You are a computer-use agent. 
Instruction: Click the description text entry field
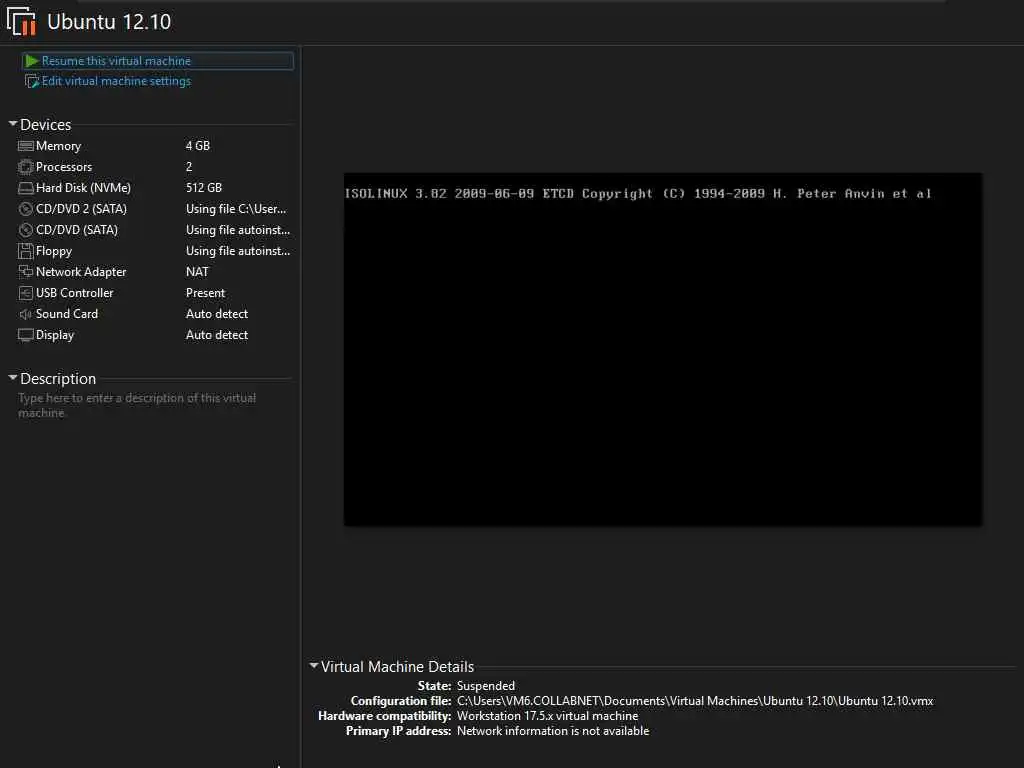(154, 405)
